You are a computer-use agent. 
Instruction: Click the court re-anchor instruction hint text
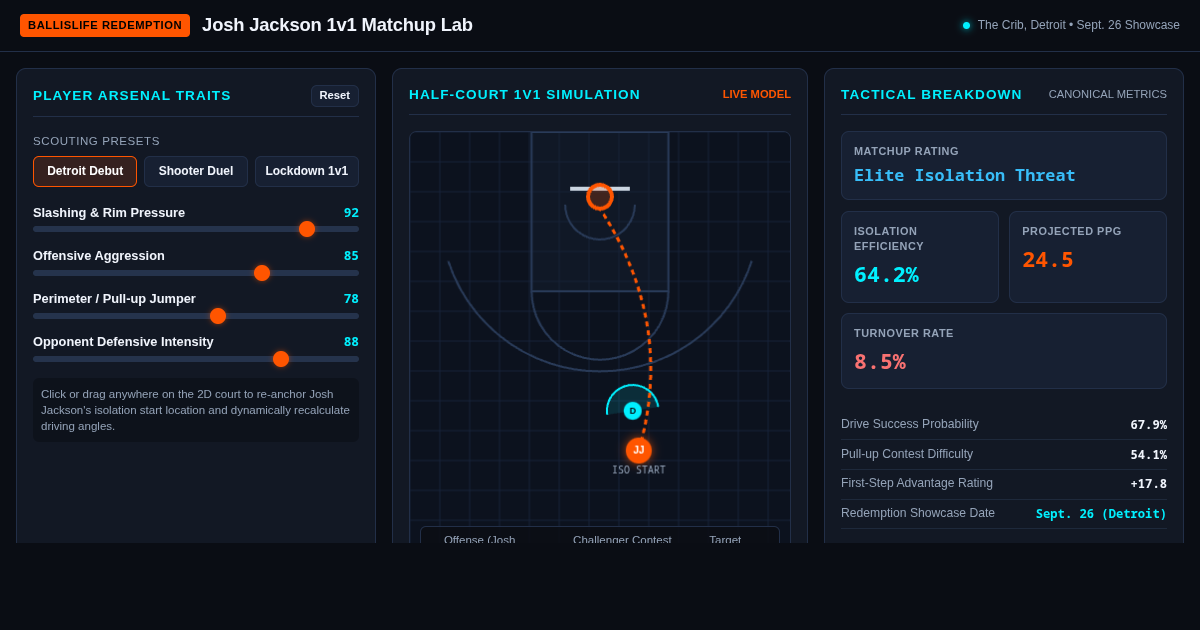coord(196,410)
